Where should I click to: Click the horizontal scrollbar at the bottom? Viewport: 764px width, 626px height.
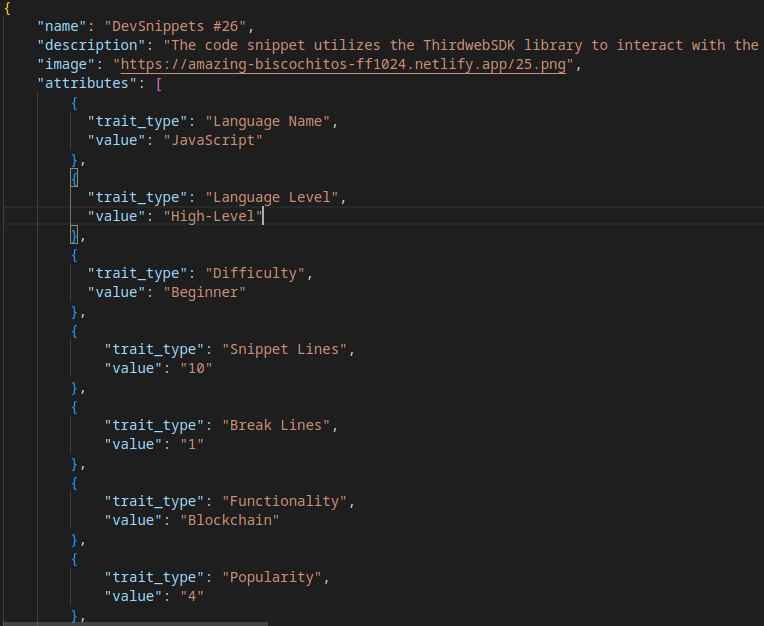[x=134, y=624]
